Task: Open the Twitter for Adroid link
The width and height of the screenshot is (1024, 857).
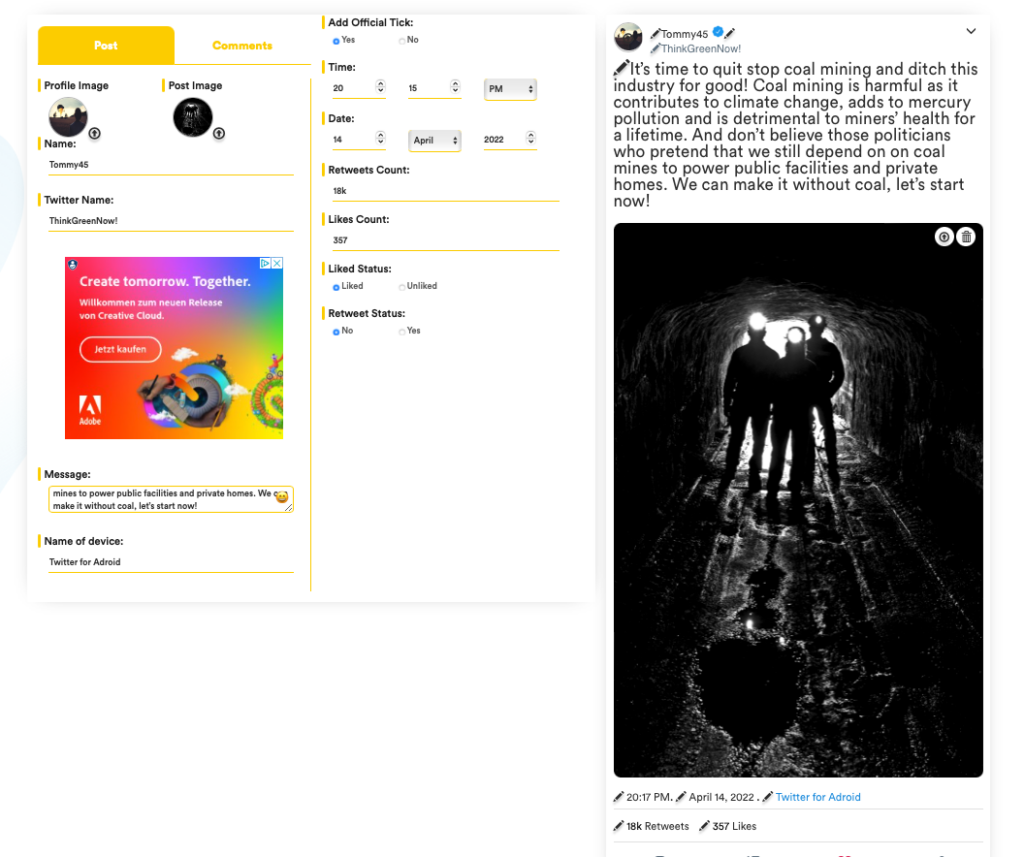Action: point(818,797)
